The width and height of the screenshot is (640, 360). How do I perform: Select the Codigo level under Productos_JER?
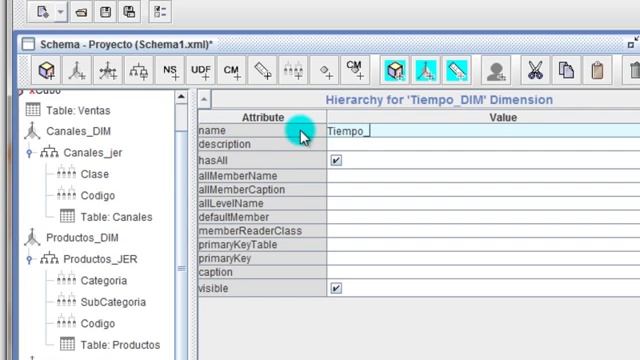click(x=98, y=324)
